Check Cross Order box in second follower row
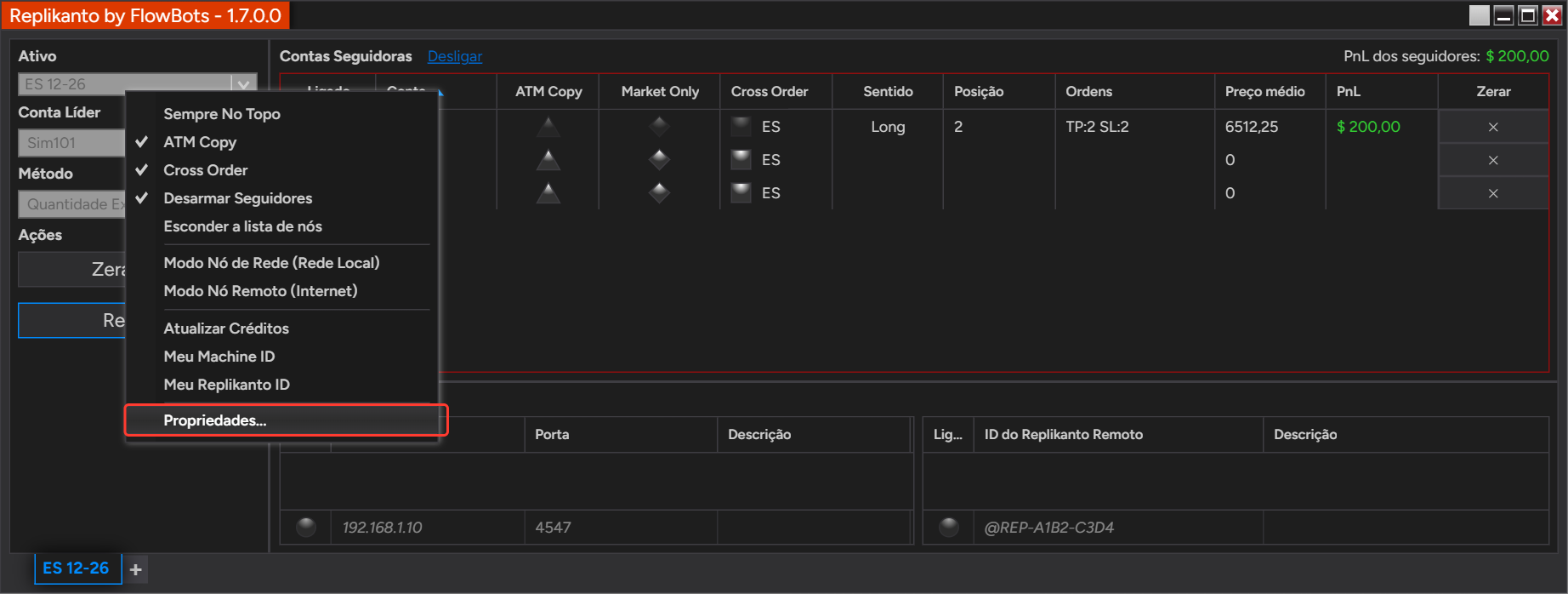 (x=741, y=160)
